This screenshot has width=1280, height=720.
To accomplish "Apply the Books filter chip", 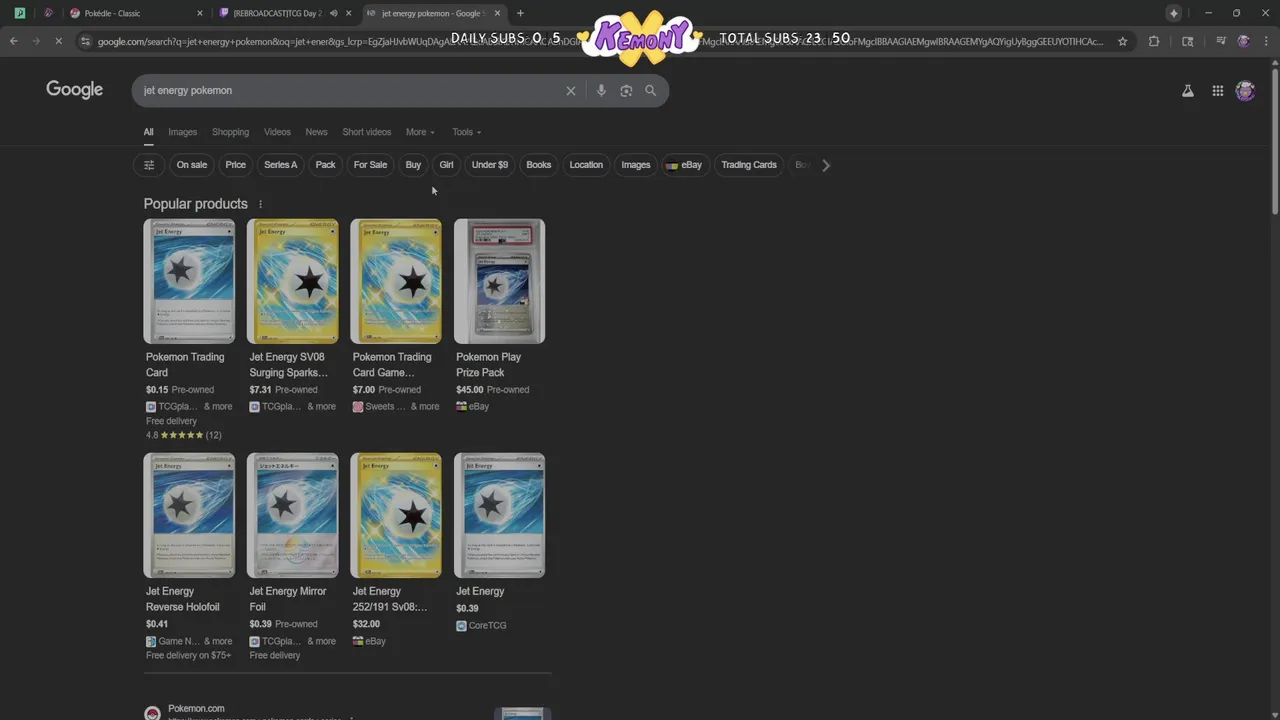I will (x=539, y=165).
